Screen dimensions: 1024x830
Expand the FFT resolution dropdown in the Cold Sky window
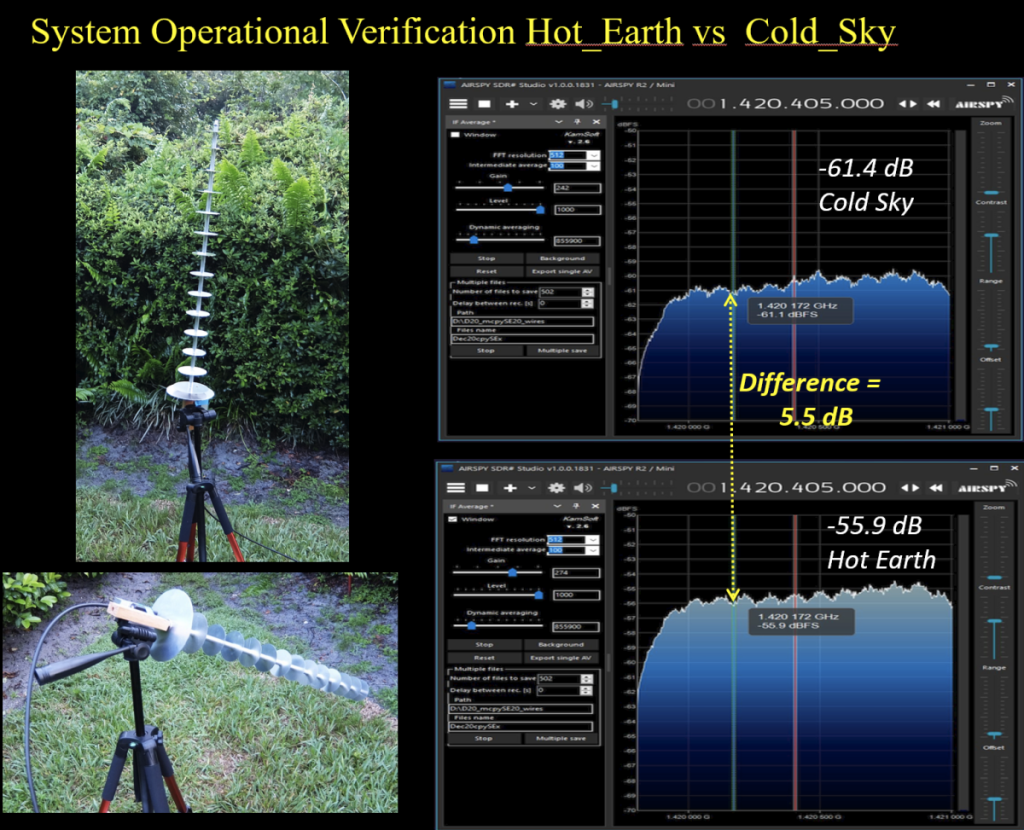[593, 155]
